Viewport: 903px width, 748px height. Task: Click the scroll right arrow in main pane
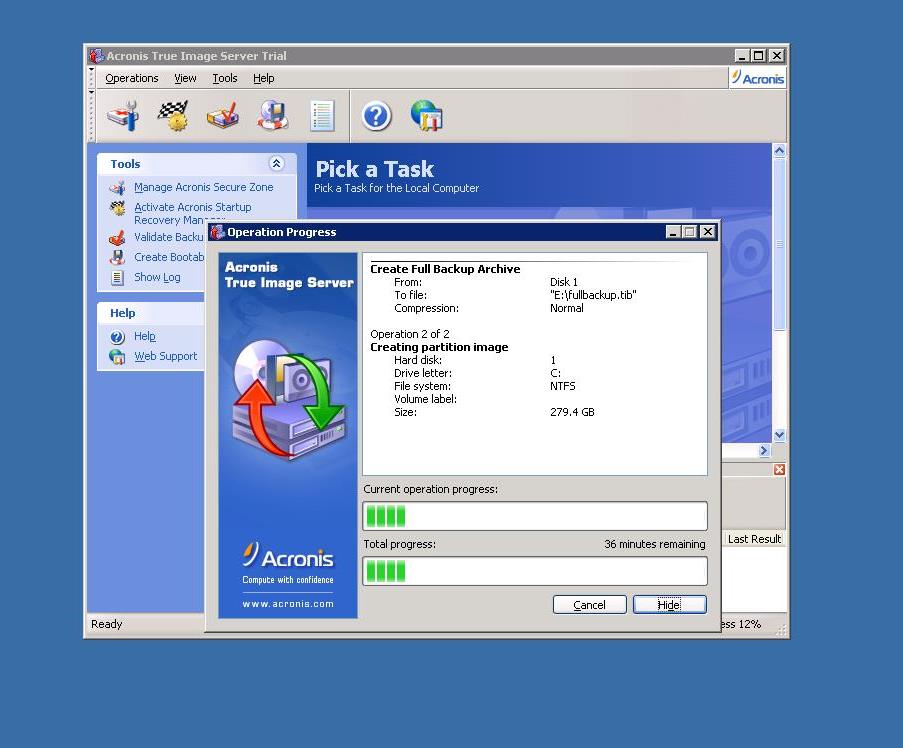[x=764, y=450]
